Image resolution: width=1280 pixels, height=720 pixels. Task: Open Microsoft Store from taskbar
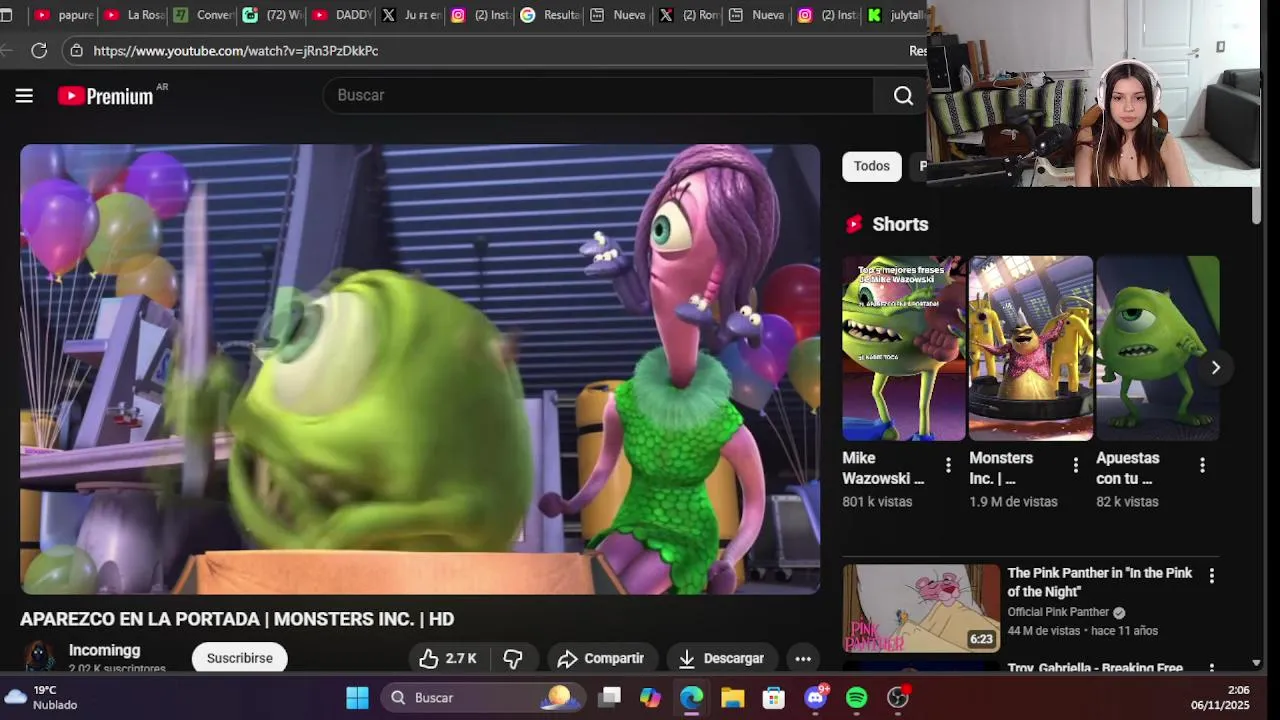point(774,697)
